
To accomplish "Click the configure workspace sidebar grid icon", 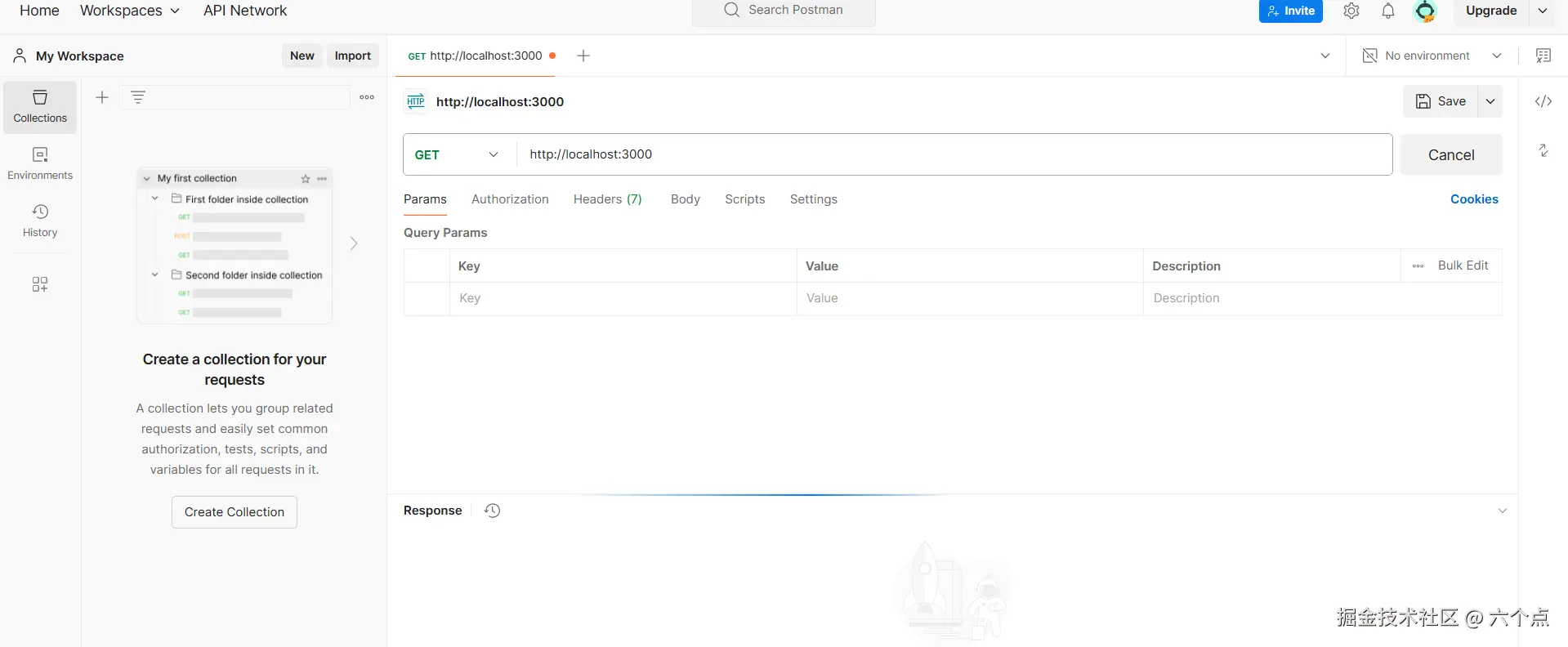I will pyautogui.click(x=40, y=284).
